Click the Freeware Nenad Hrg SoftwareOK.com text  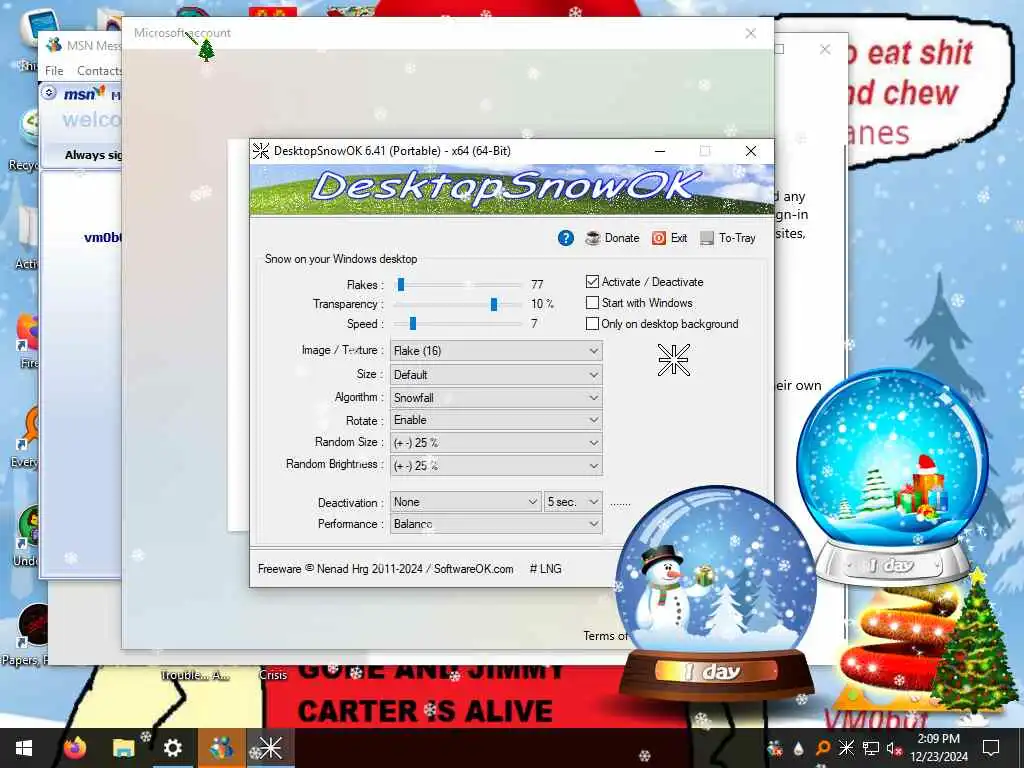(385, 569)
